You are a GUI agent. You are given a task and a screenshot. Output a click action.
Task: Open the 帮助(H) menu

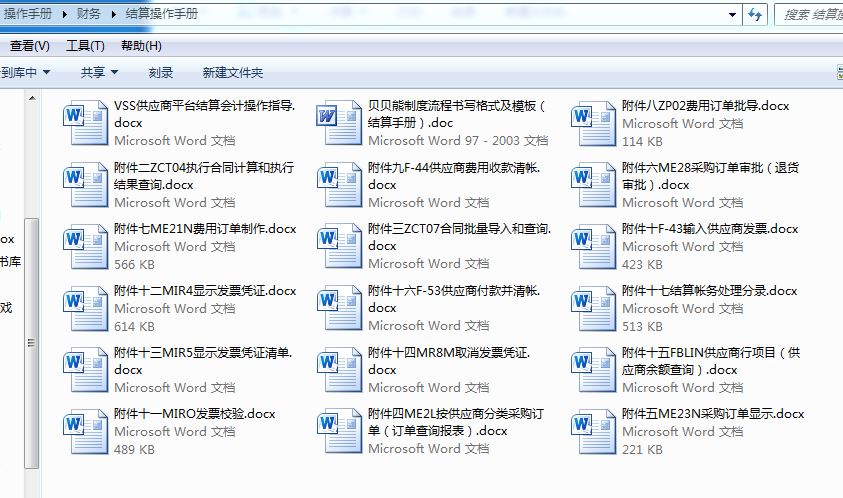tap(141, 46)
